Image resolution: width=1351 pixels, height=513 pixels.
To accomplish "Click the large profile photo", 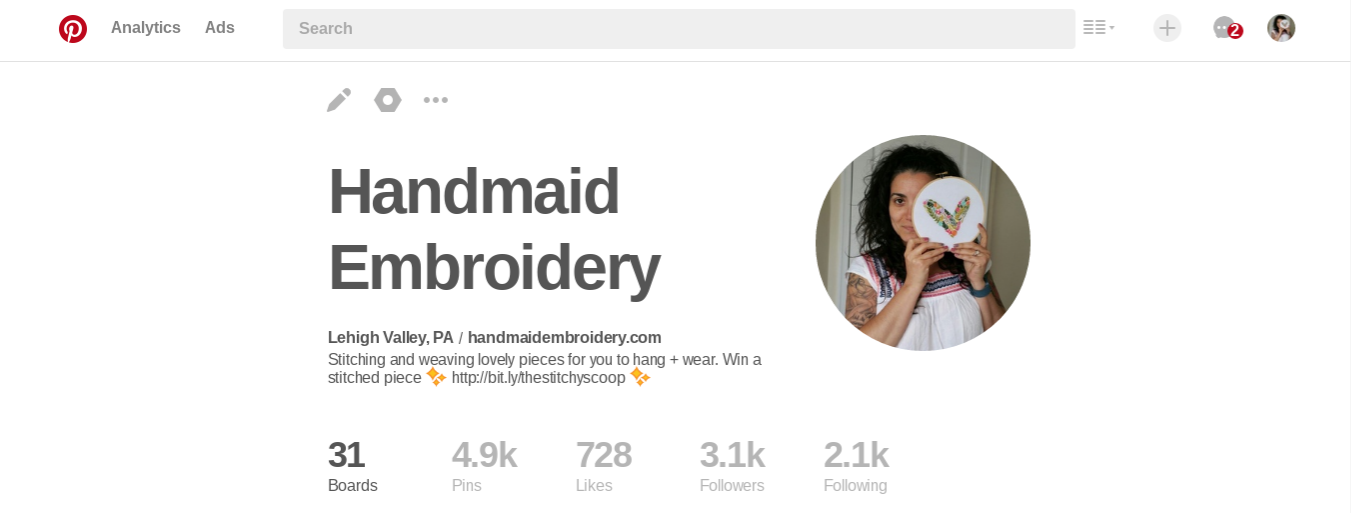I will click(923, 243).
